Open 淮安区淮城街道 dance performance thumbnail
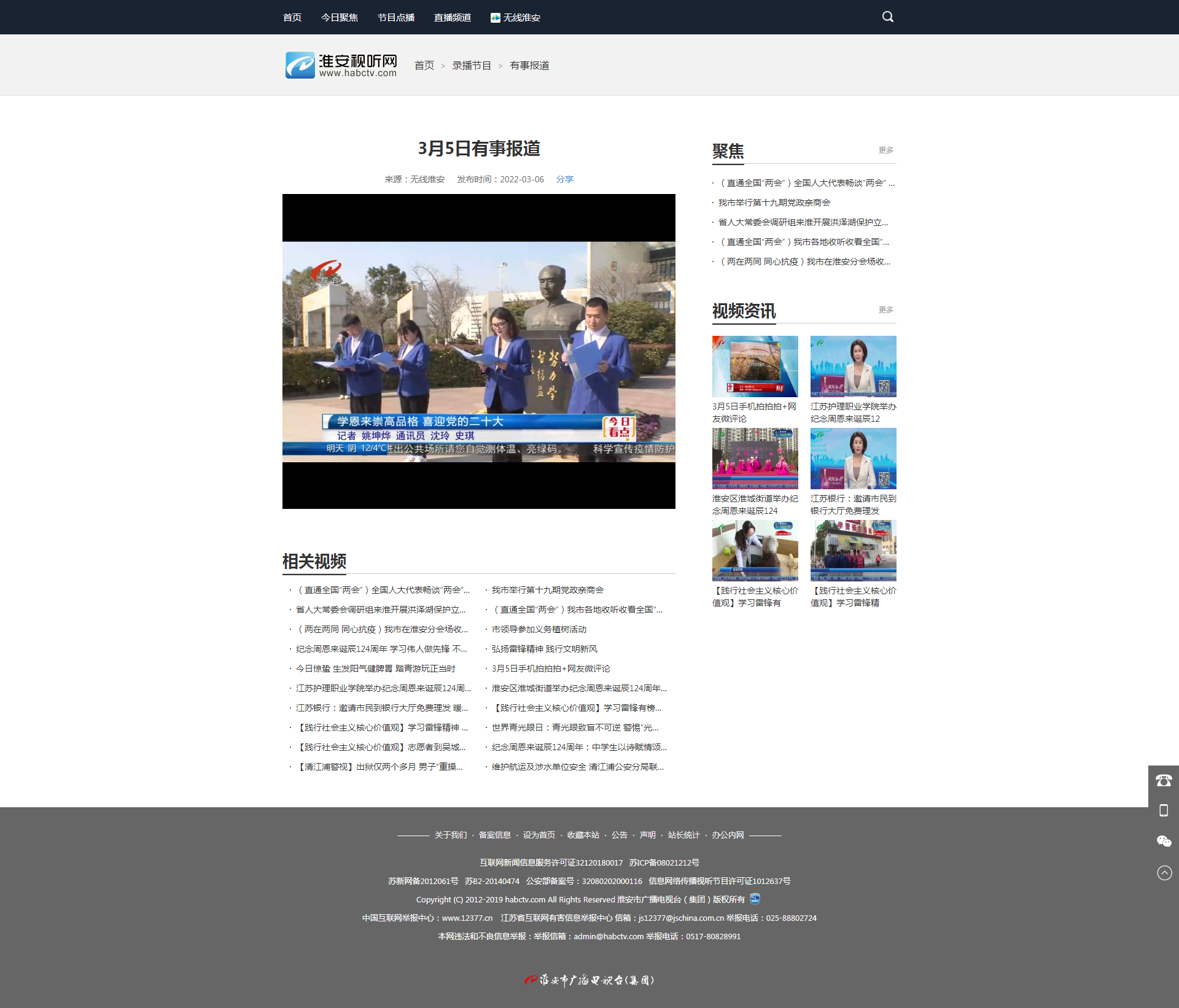Image resolution: width=1179 pixels, height=1008 pixels. [x=755, y=459]
